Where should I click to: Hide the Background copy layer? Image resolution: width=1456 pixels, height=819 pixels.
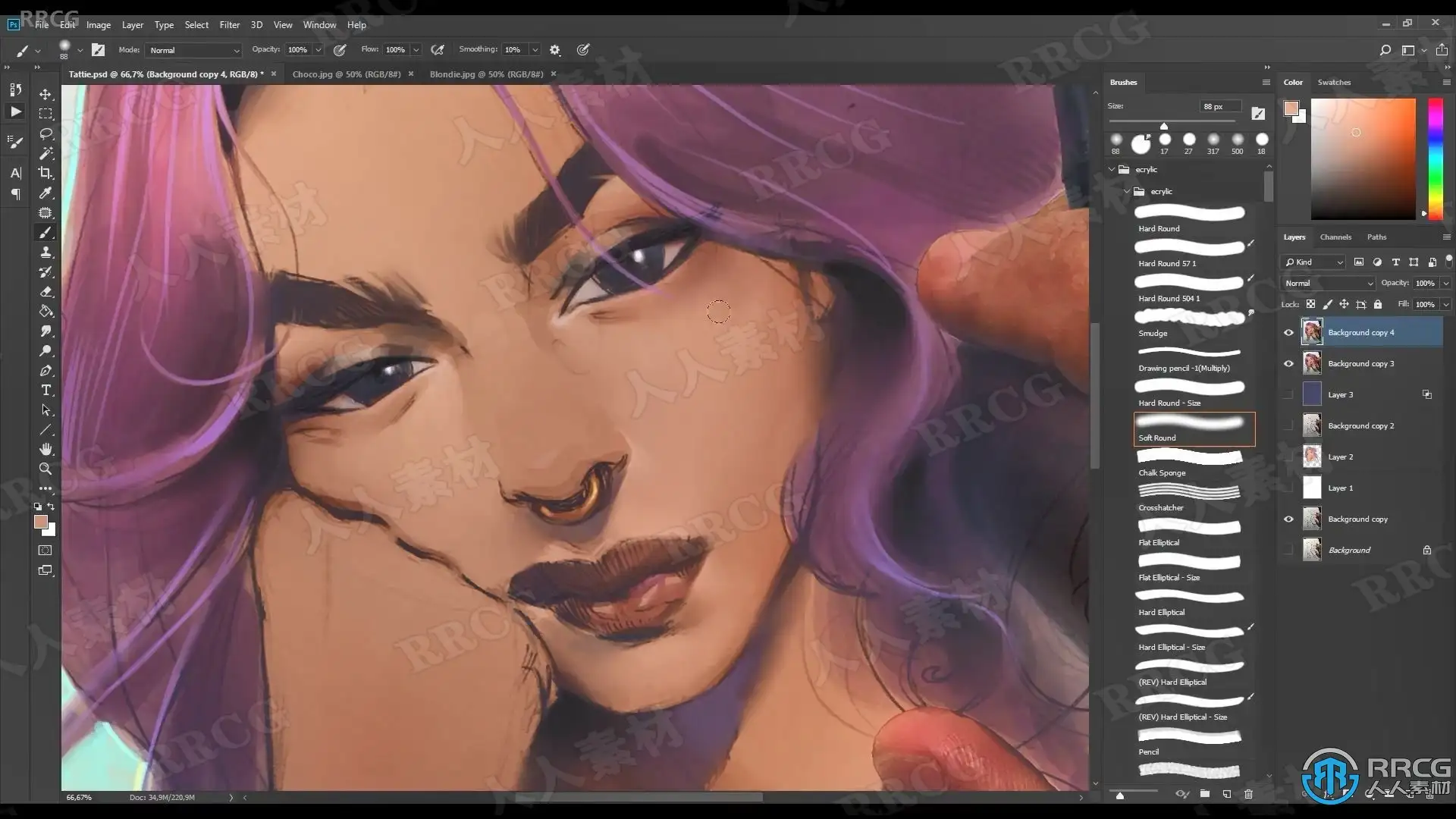1288,519
